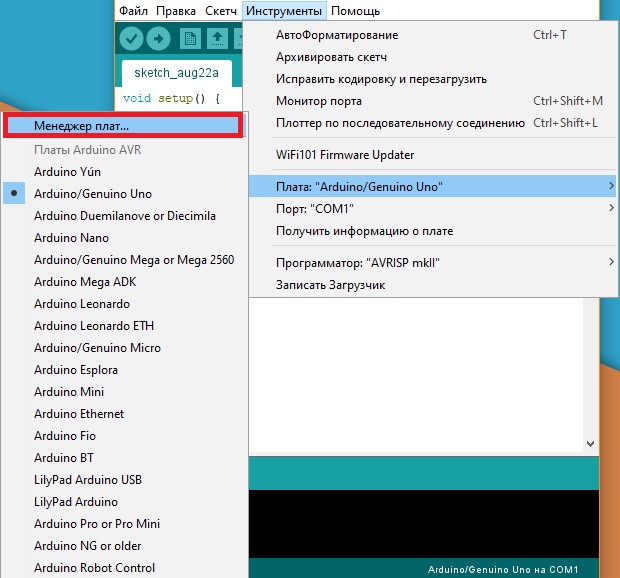Expand the Программатор "AVRISP mkII" submenu
This screenshot has width=620, height=578.
[432, 263]
